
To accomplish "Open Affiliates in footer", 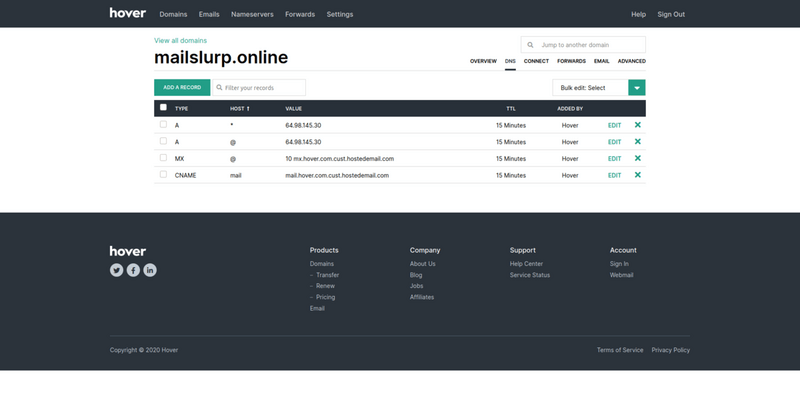I will click(422, 297).
